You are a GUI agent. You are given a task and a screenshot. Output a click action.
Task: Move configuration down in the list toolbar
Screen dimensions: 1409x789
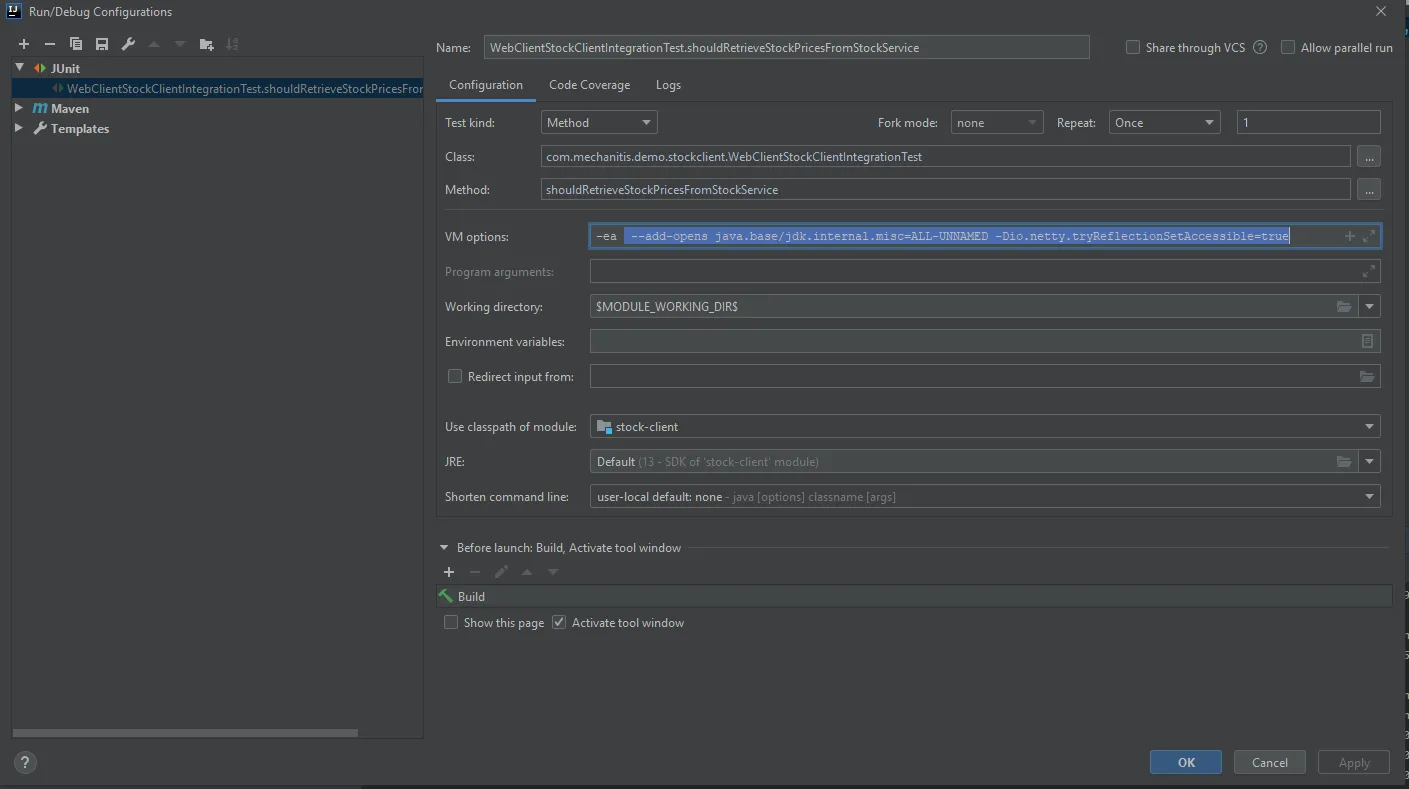pos(180,44)
